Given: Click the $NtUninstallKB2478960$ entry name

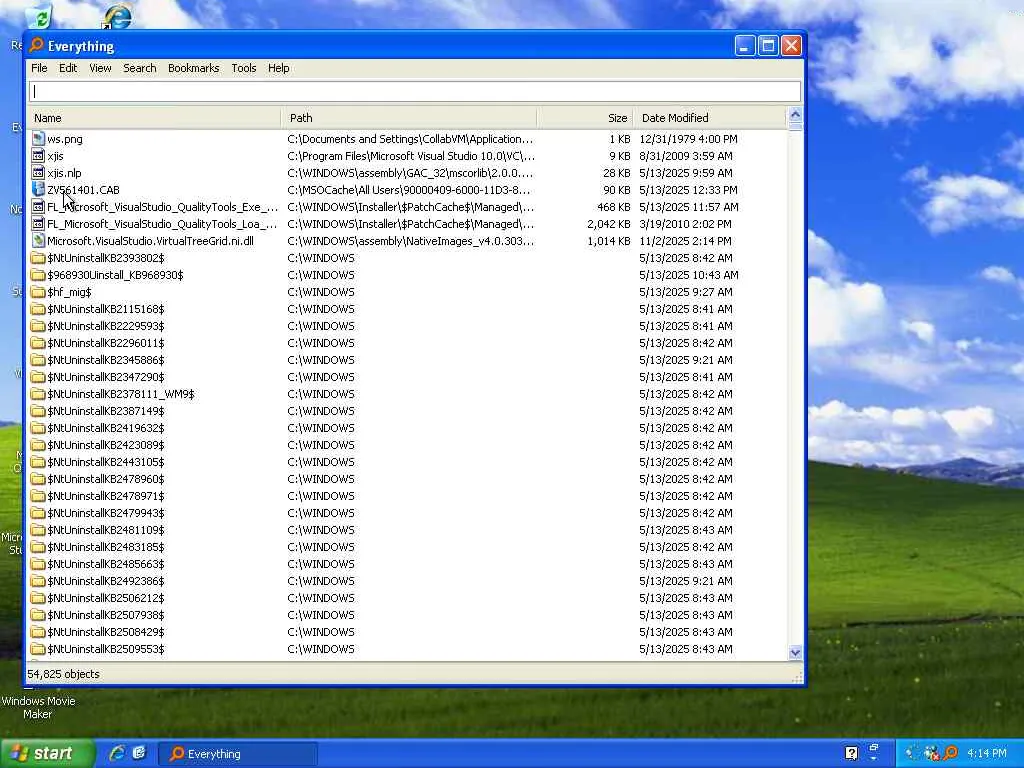Looking at the screenshot, I should pyautogui.click(x=106, y=479).
